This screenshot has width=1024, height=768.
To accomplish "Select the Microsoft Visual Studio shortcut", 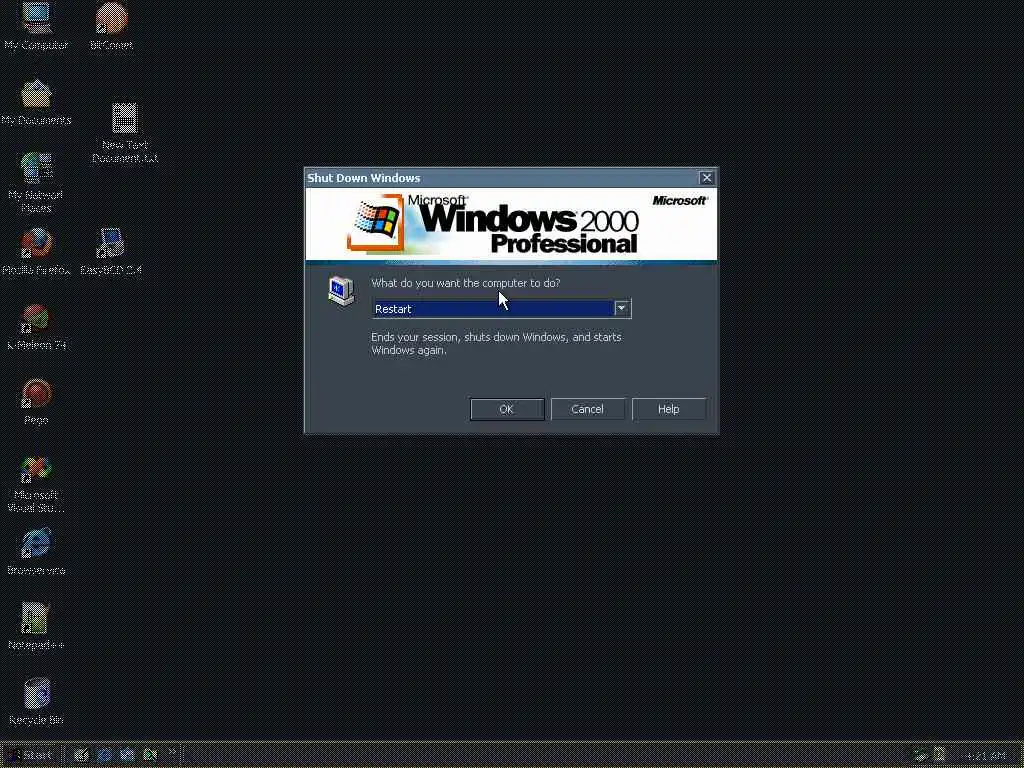I will [36, 484].
